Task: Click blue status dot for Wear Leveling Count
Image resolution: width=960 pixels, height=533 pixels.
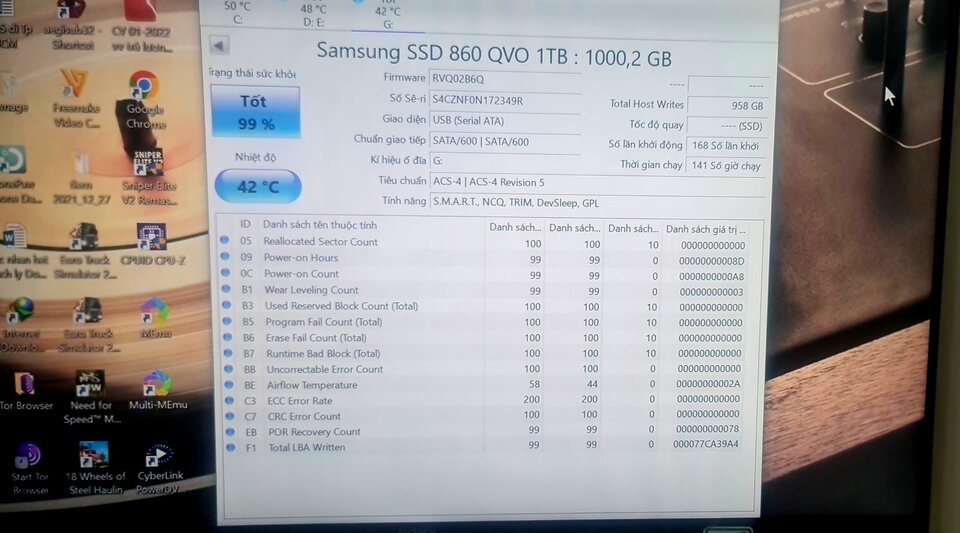Action: 227,289
